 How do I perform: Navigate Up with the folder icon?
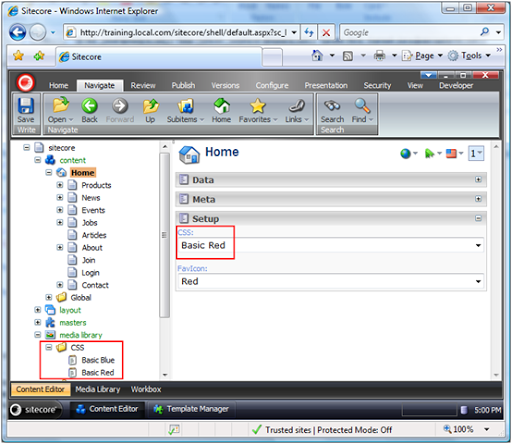(x=151, y=106)
